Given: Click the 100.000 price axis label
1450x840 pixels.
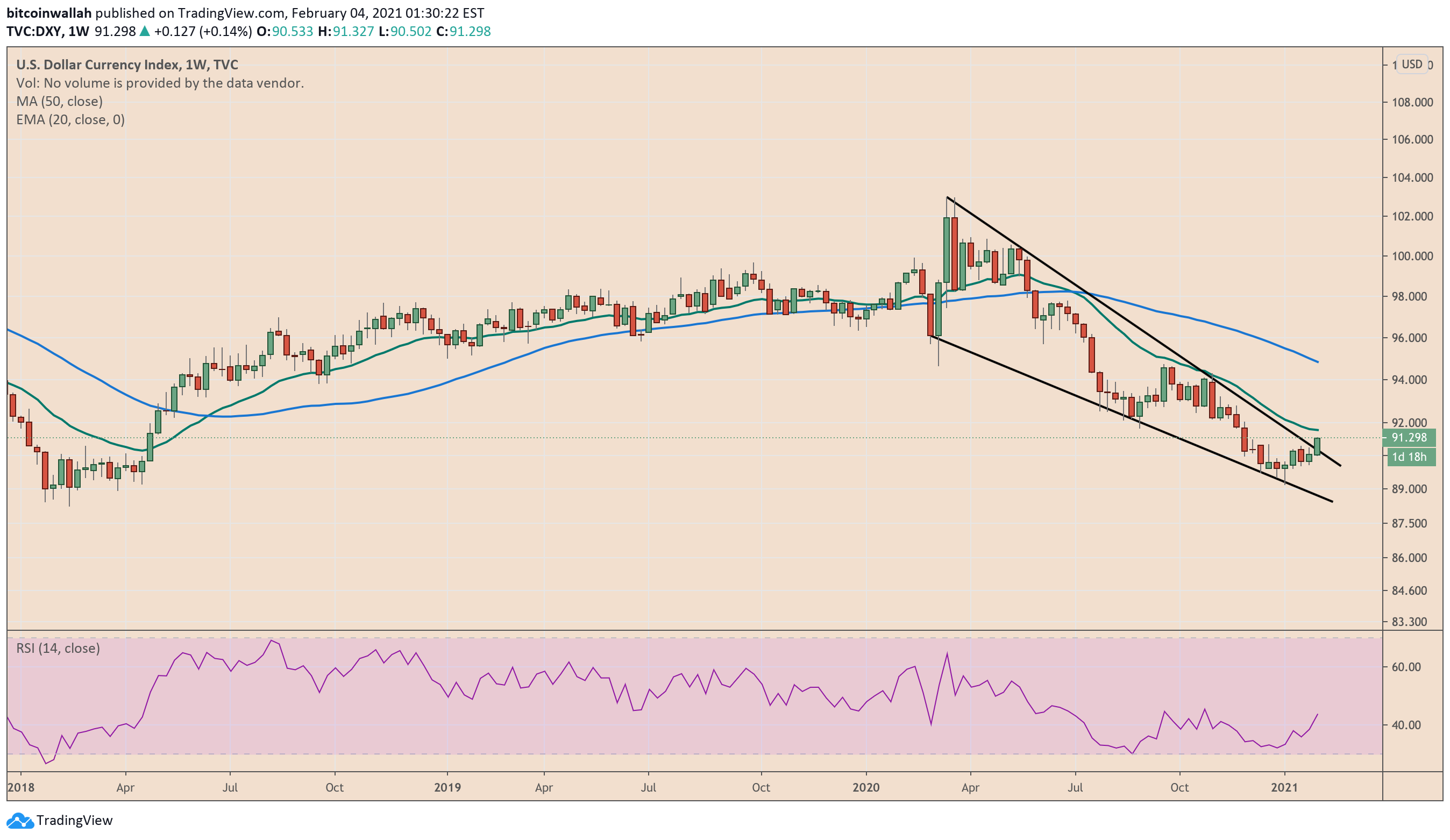Looking at the screenshot, I should (1411, 256).
